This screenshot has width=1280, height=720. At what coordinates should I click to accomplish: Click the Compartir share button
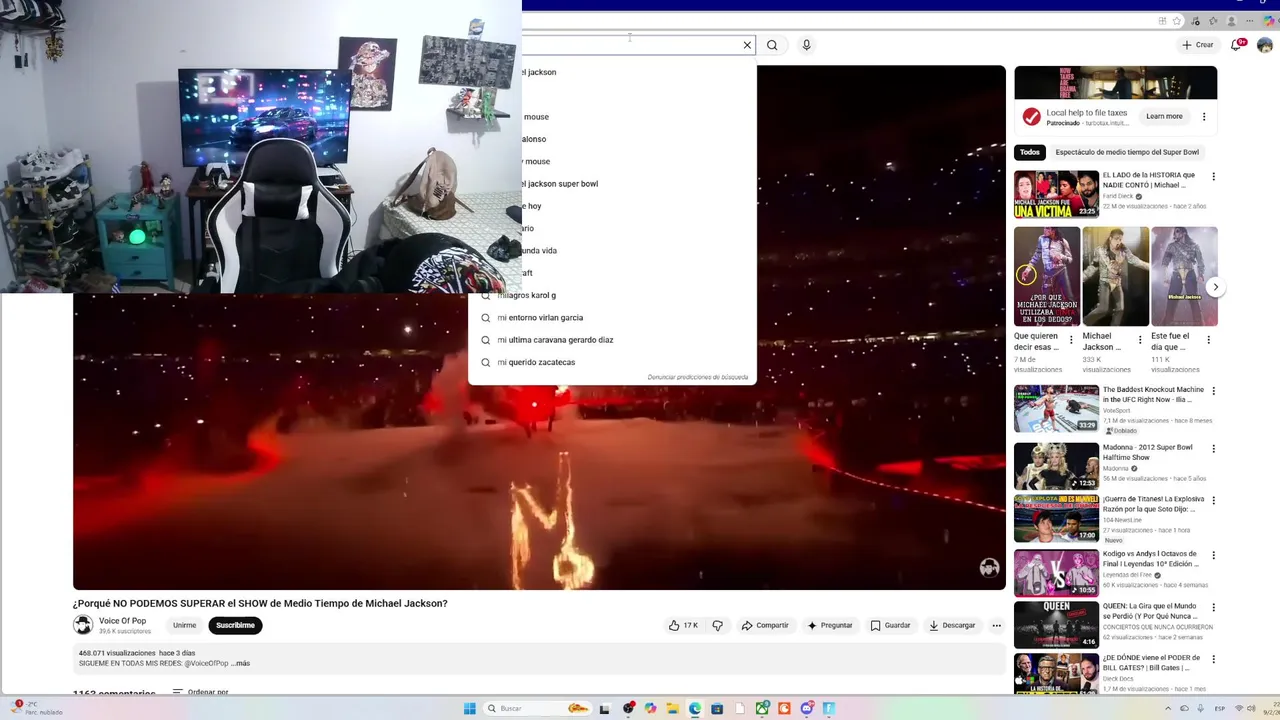[765, 626]
